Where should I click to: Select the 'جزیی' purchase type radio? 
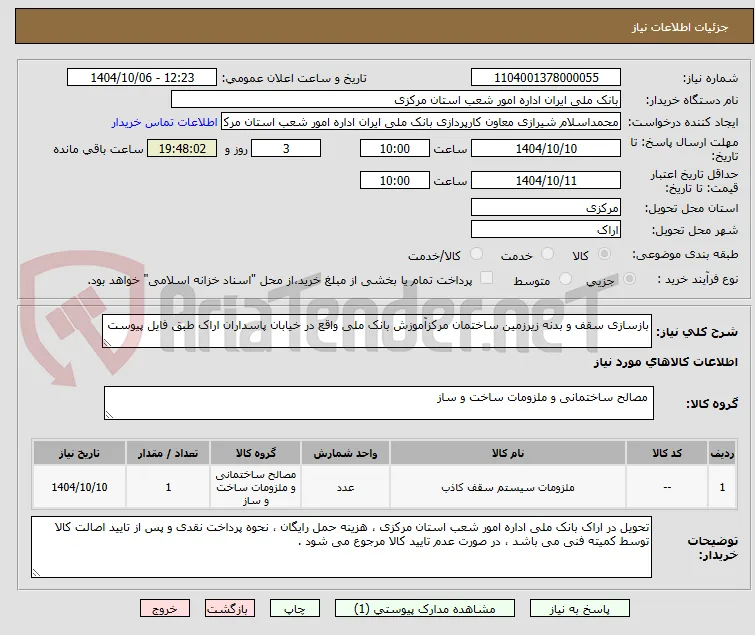[x=629, y=279]
